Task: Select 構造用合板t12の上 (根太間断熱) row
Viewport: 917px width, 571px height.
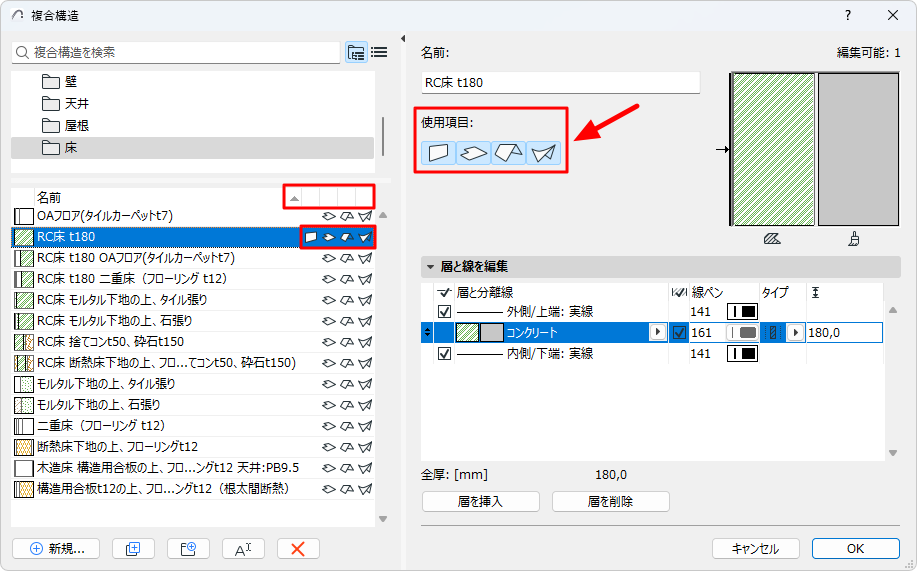Action: (x=192, y=490)
